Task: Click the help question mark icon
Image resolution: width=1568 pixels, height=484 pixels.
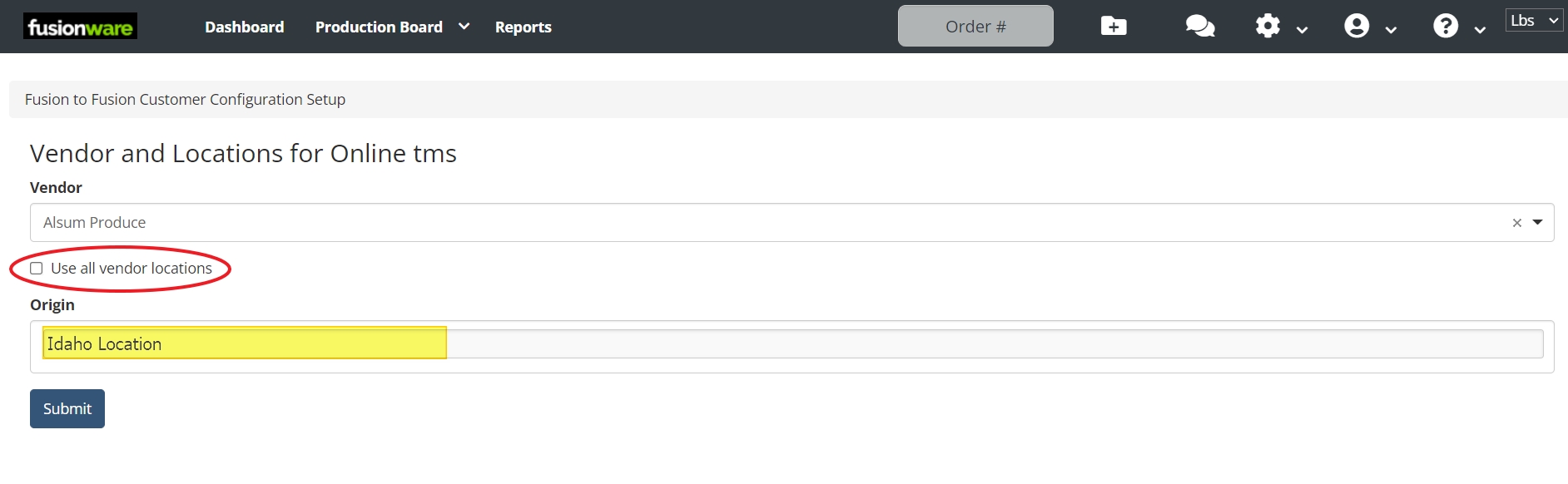Action: coord(1446,27)
